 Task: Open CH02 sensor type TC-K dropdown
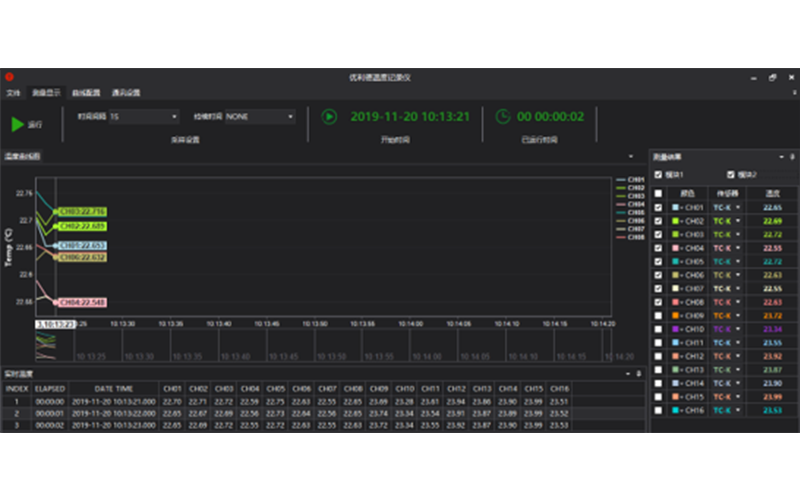tap(737, 221)
